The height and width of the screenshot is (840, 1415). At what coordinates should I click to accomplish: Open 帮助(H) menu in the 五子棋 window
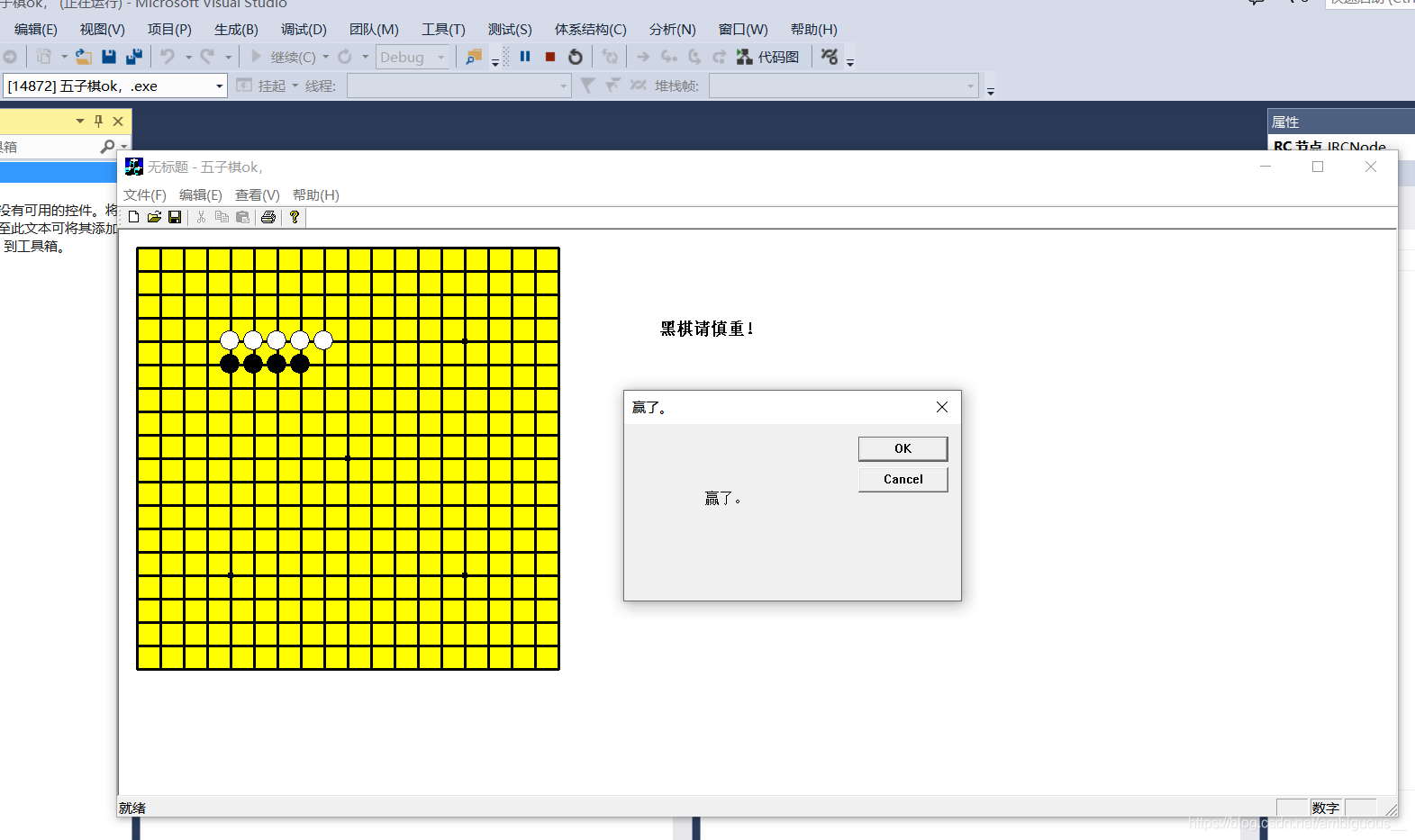[315, 195]
